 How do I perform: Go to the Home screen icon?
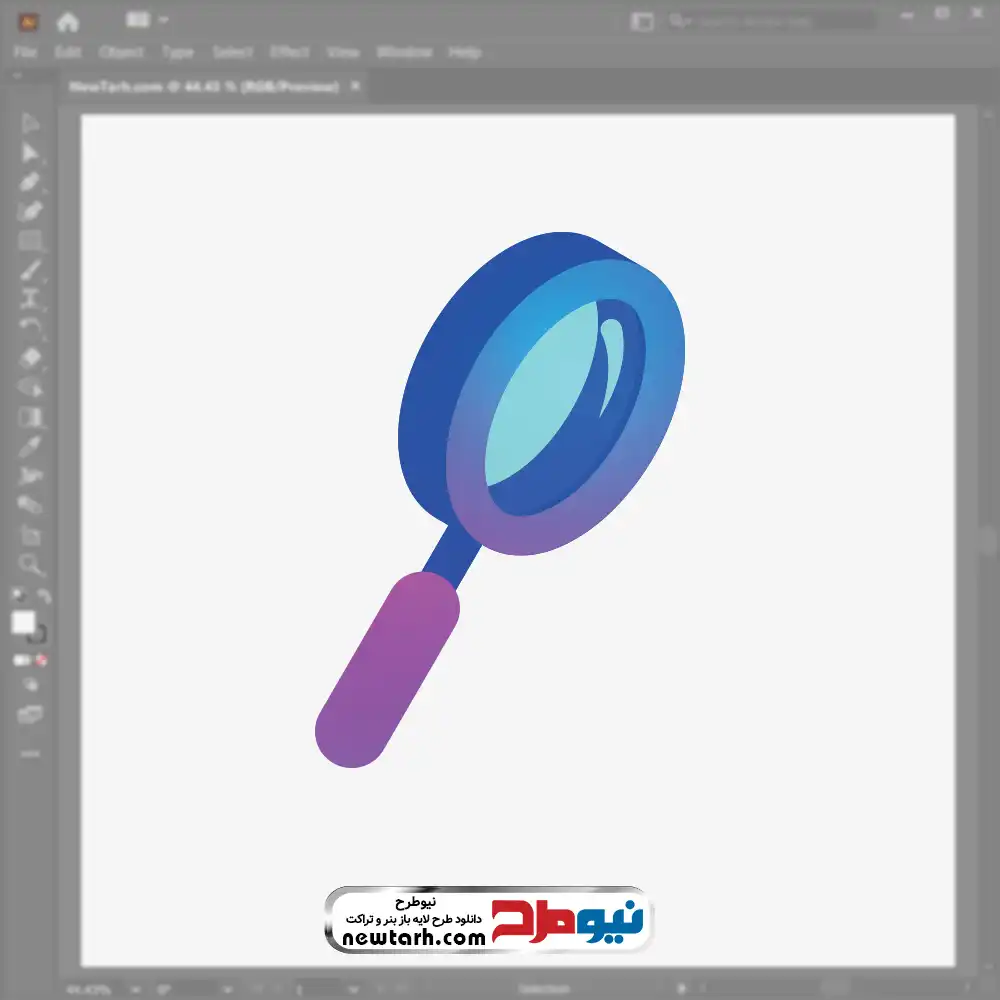click(68, 21)
